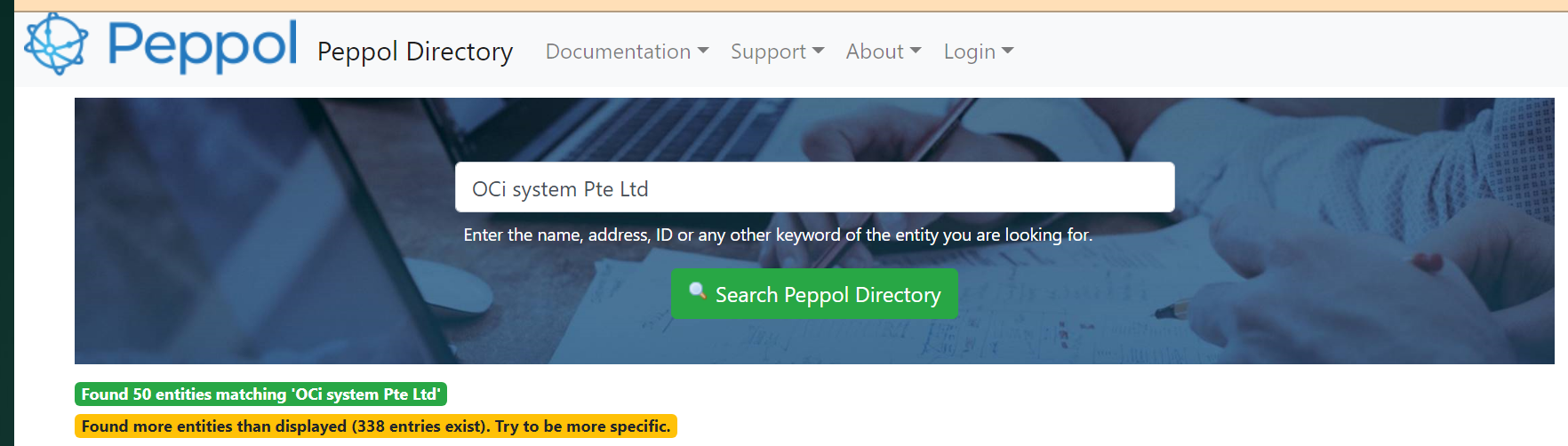Click the green Found 50 entities badge

pyautogui.click(x=260, y=394)
